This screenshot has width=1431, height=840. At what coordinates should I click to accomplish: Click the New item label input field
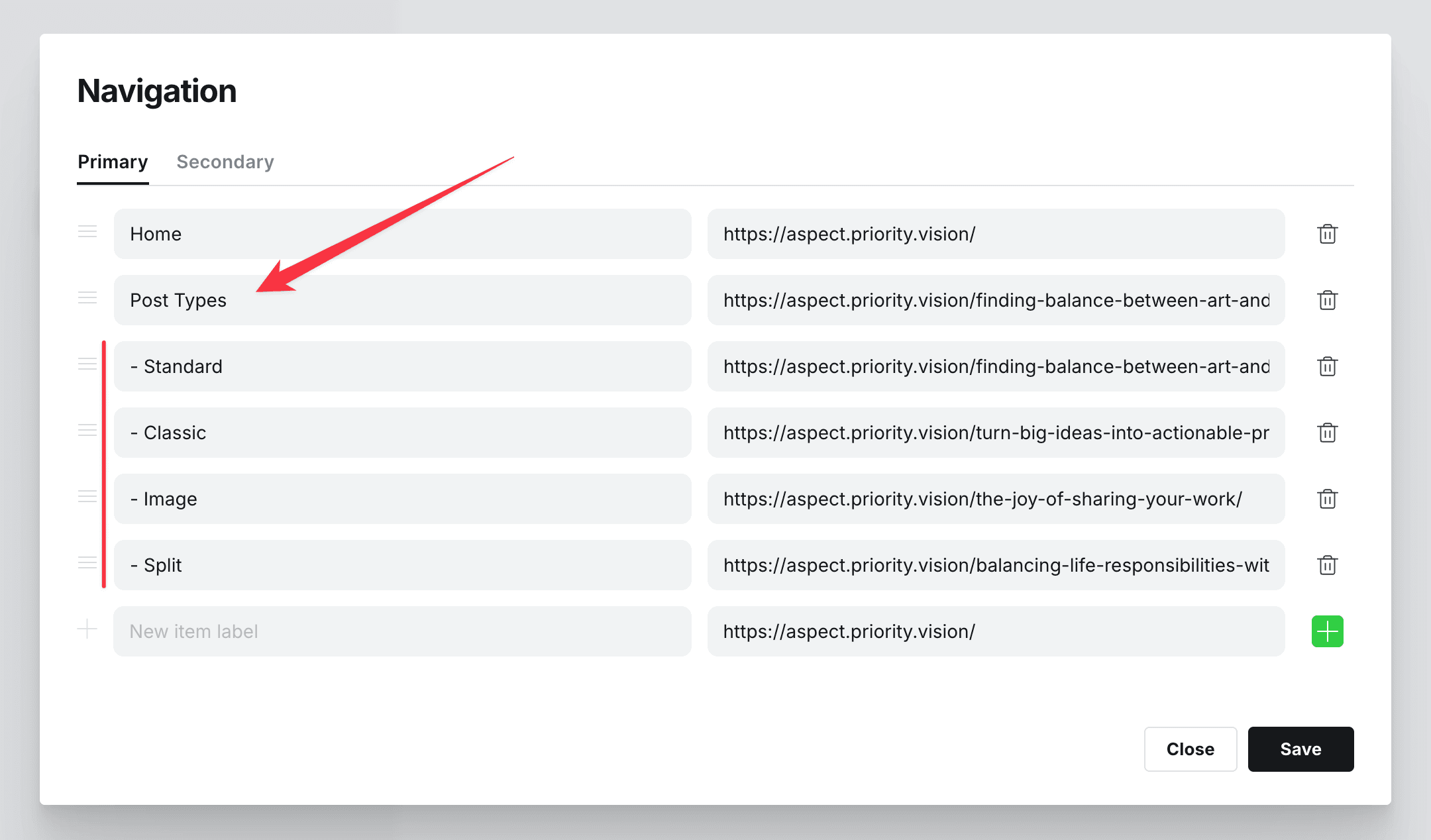coord(403,631)
